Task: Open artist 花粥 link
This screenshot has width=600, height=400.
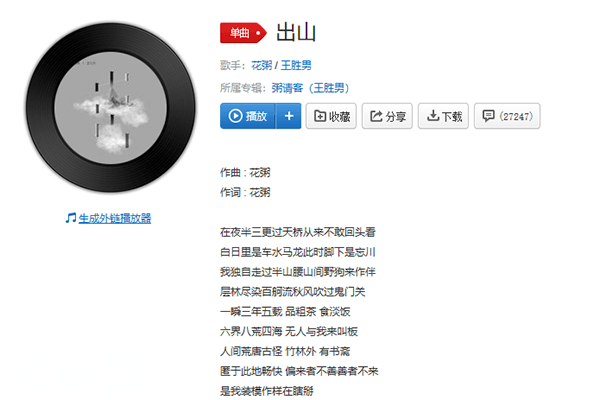Action: [261, 65]
